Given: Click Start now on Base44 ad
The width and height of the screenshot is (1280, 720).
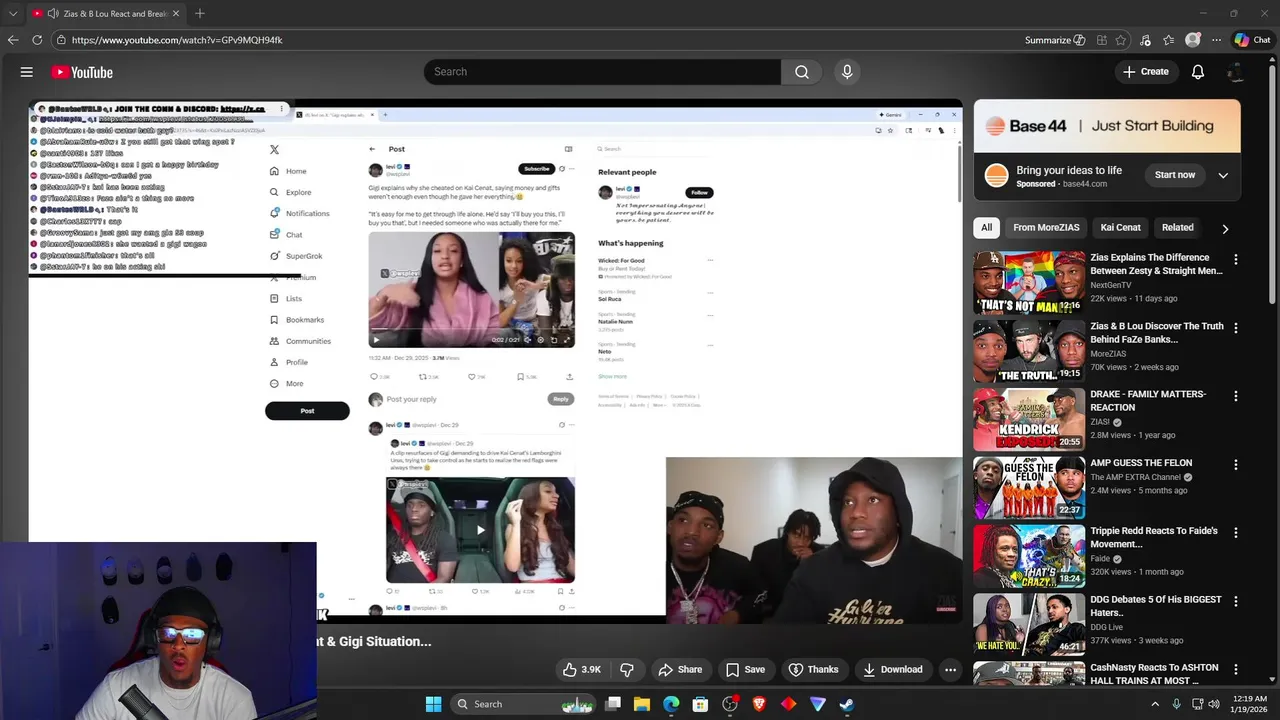Looking at the screenshot, I should 1175,175.
